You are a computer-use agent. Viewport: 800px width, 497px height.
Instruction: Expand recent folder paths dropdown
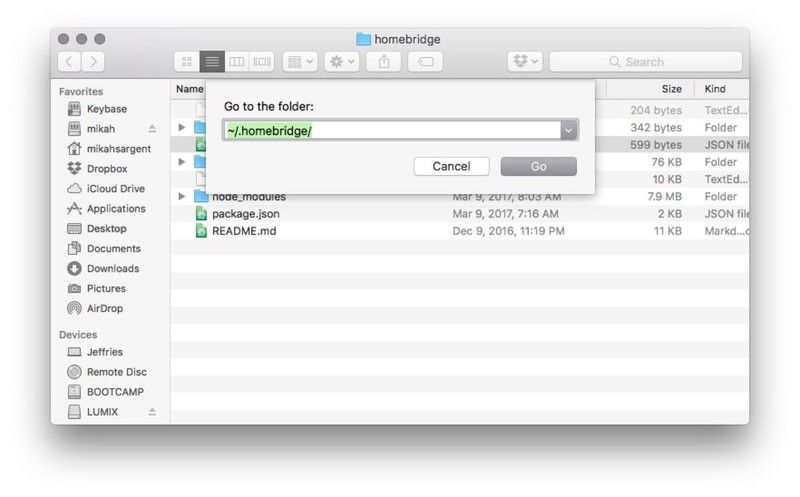[568, 131]
